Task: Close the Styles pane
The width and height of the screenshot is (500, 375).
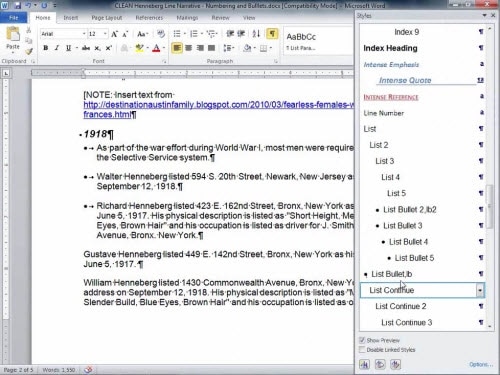Action: coord(493,15)
